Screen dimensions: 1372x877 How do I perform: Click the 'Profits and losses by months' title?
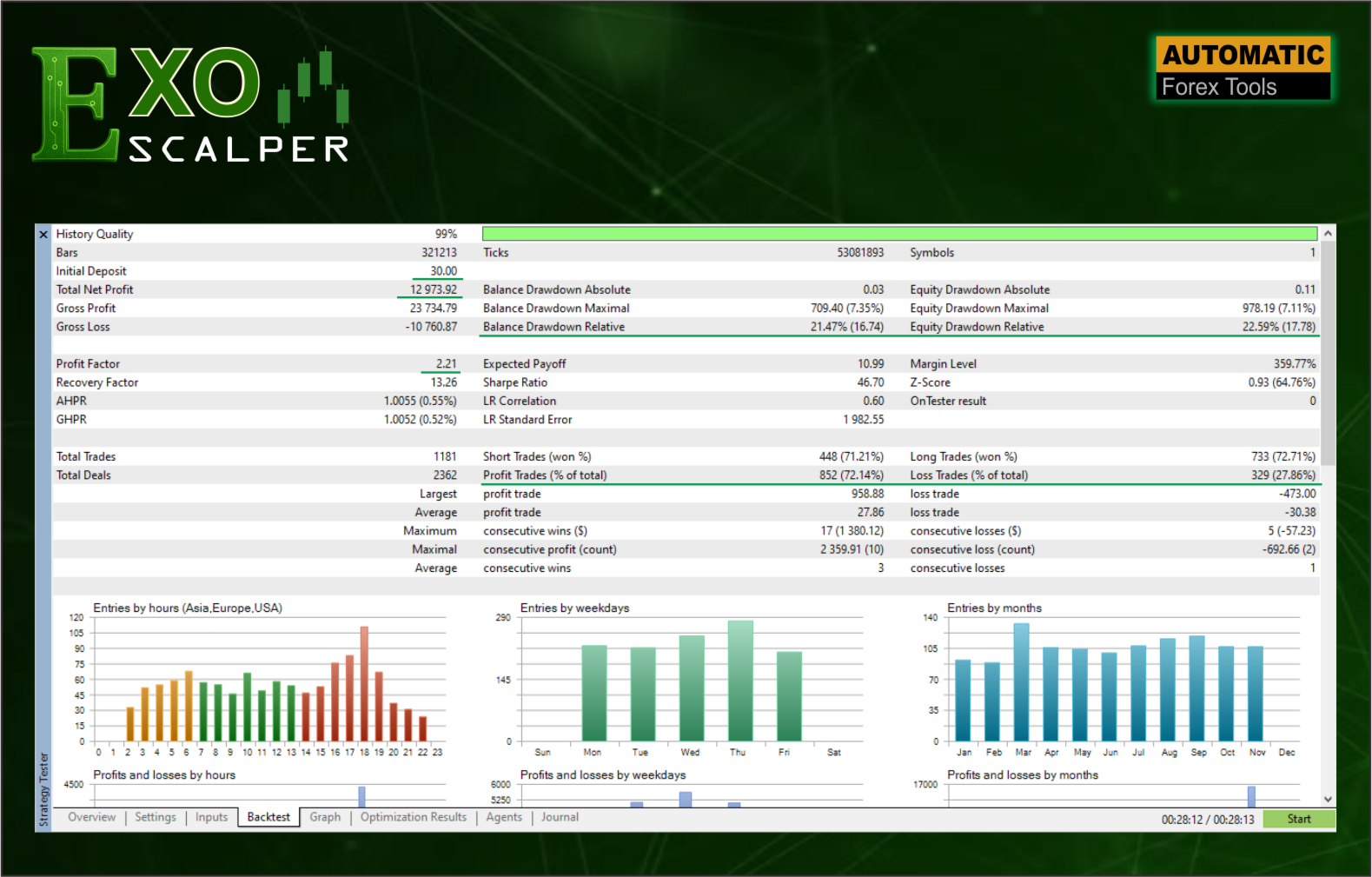point(1023,775)
